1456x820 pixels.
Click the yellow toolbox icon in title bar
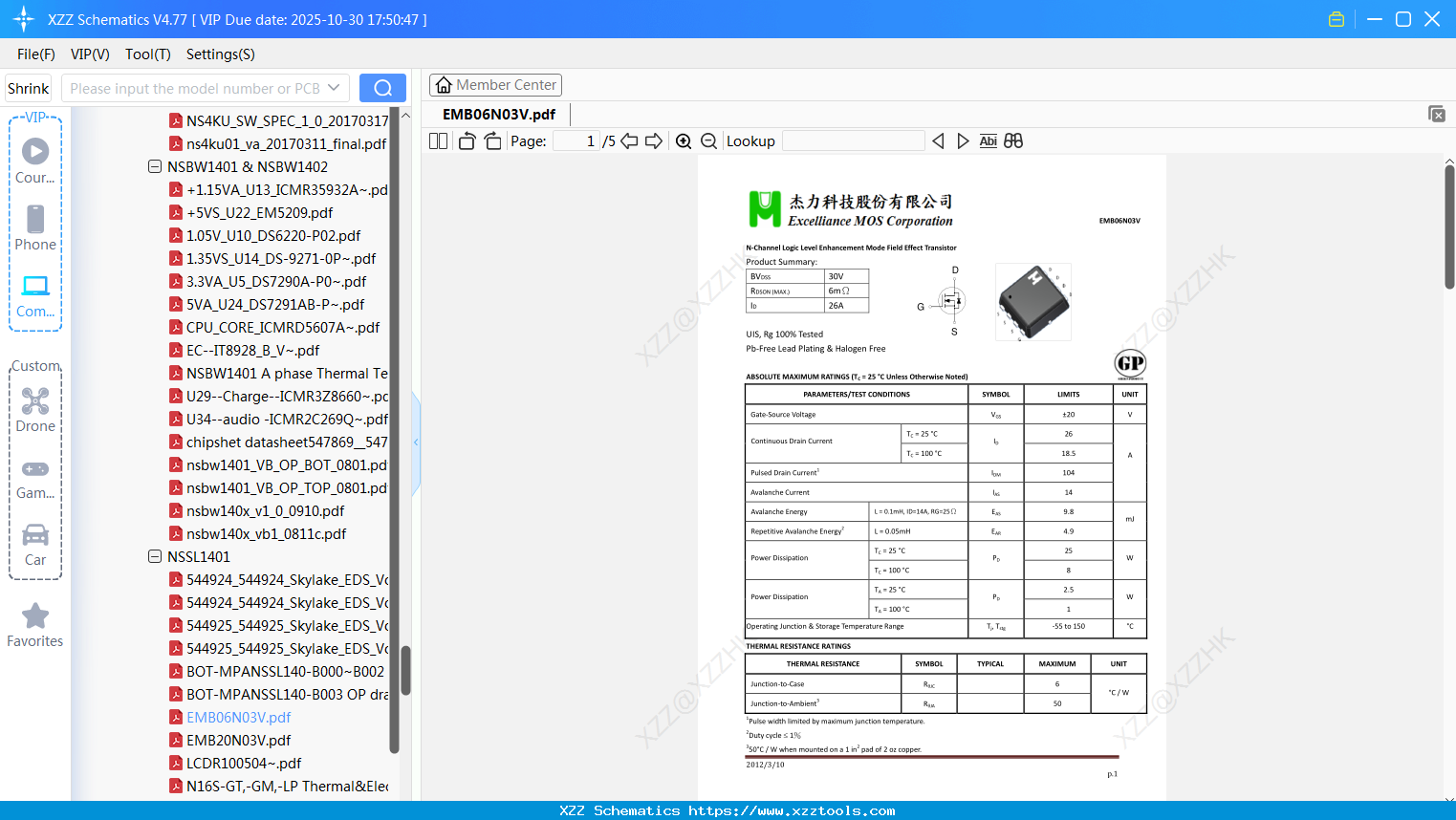1336,19
